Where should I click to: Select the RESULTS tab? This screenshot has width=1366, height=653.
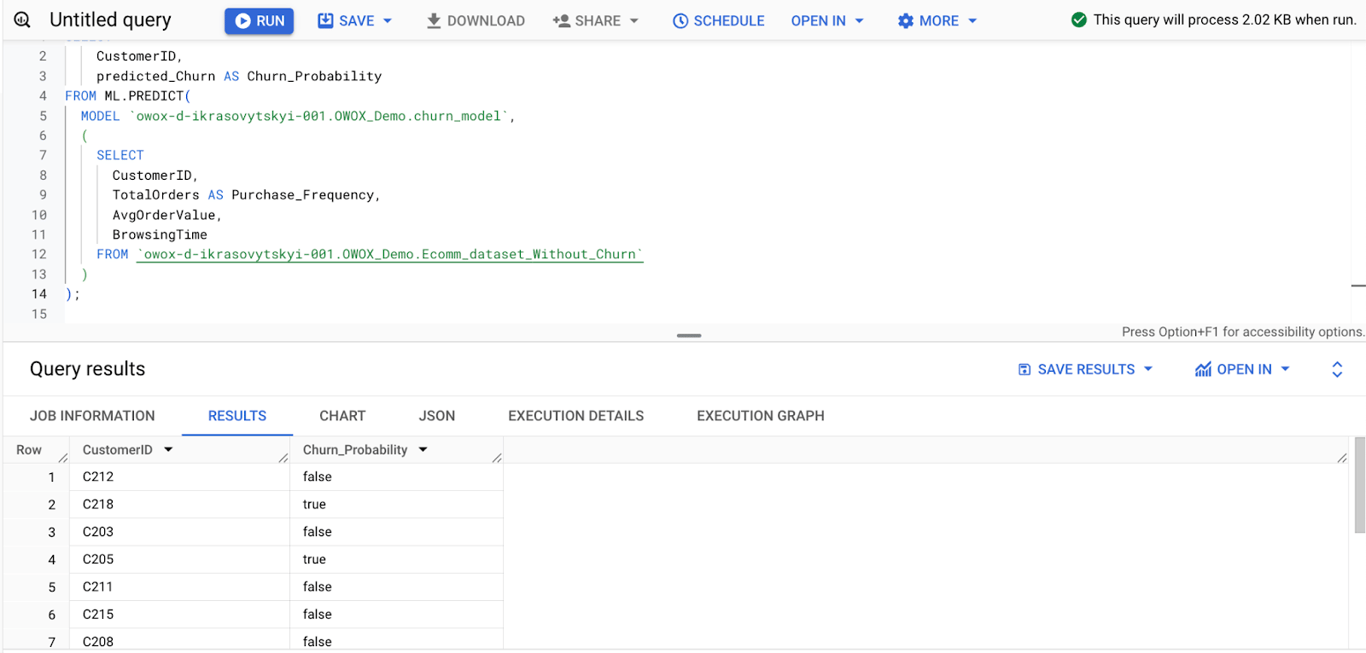(237, 416)
